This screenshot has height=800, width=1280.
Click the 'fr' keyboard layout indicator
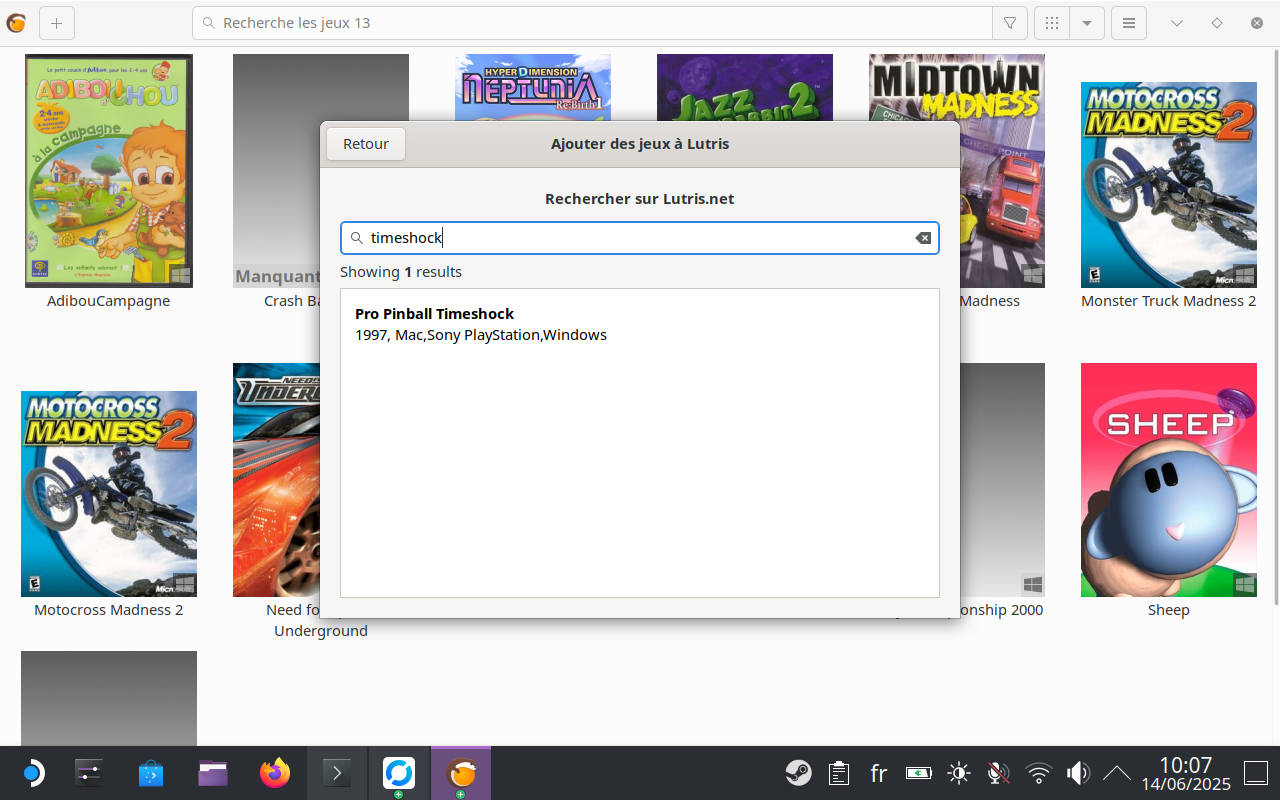pyautogui.click(x=879, y=773)
